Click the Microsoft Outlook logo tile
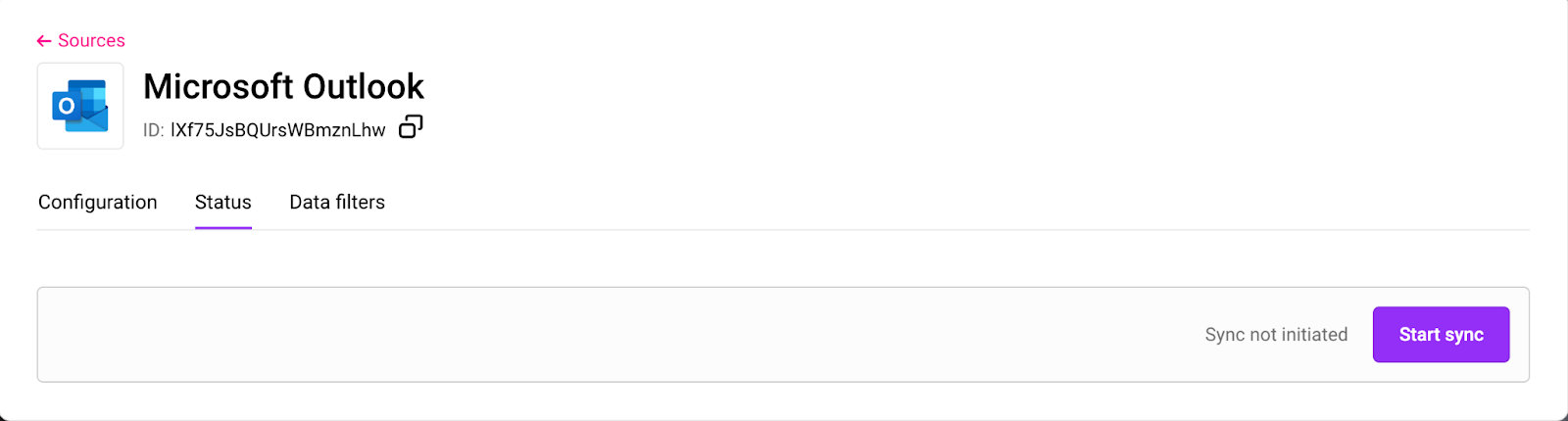This screenshot has height=421, width=1568. point(80,106)
